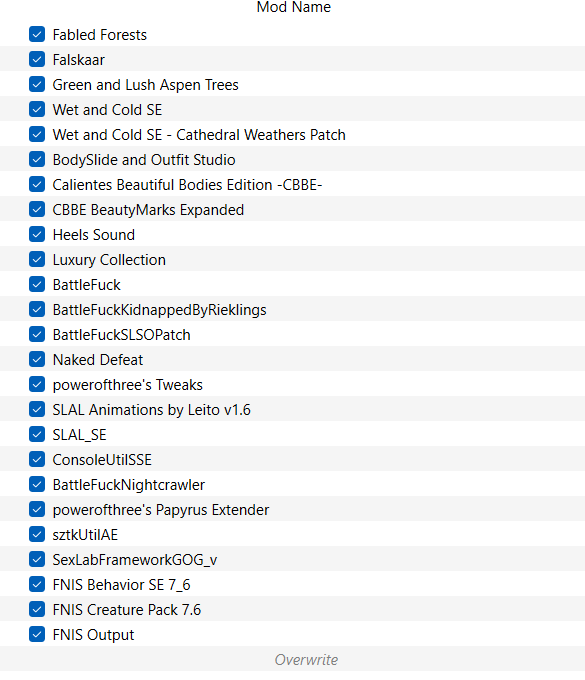Screen dimensions: 585x680
Task: Select the FNIS Output mod name
Action: (x=93, y=635)
